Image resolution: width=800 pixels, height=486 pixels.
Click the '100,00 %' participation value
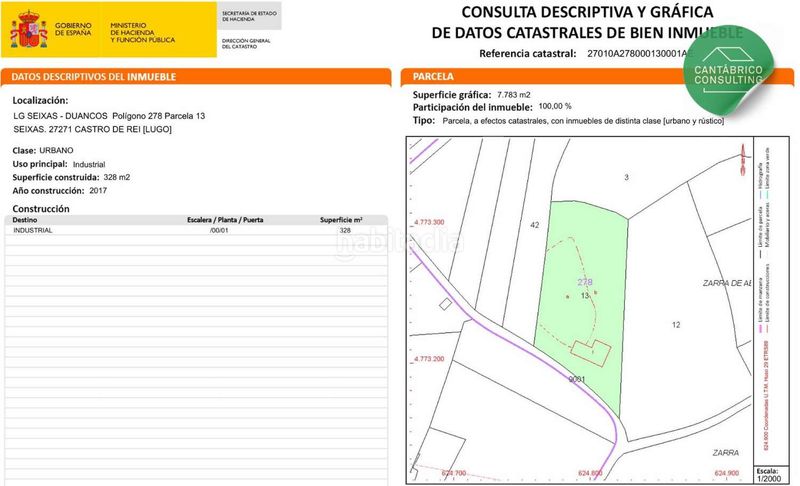[555, 107]
